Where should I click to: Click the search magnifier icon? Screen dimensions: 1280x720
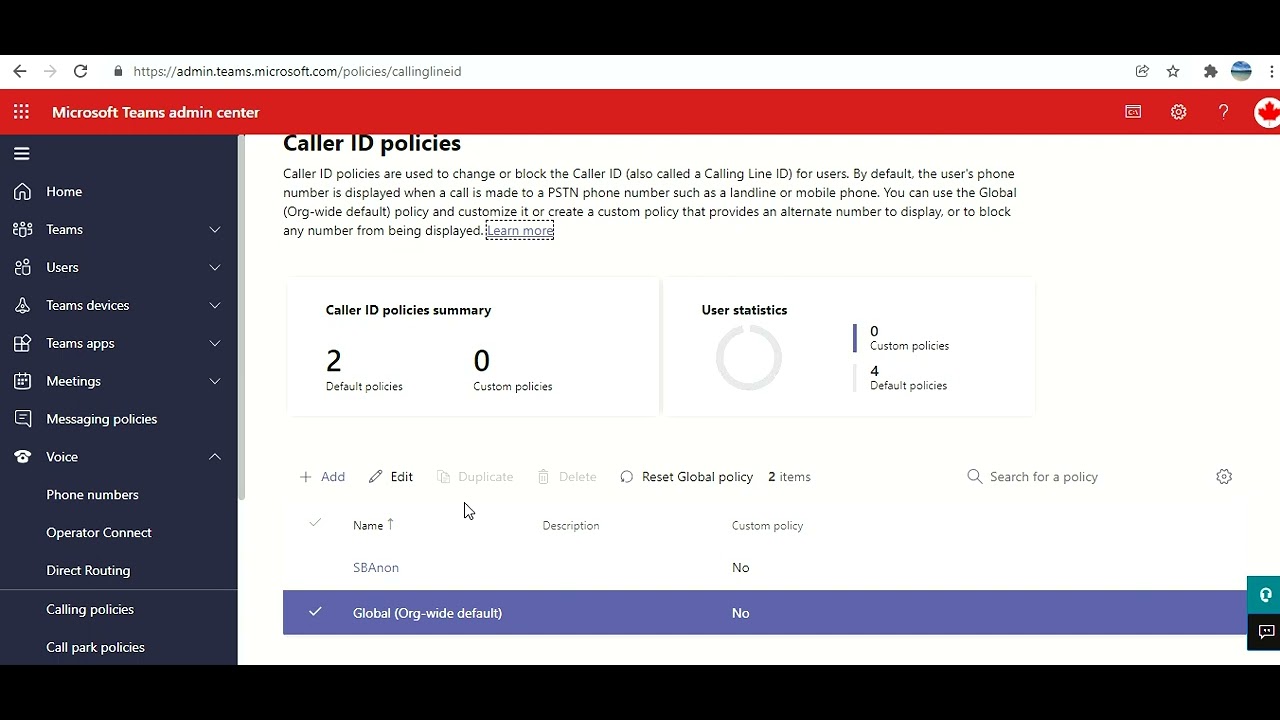coord(975,477)
